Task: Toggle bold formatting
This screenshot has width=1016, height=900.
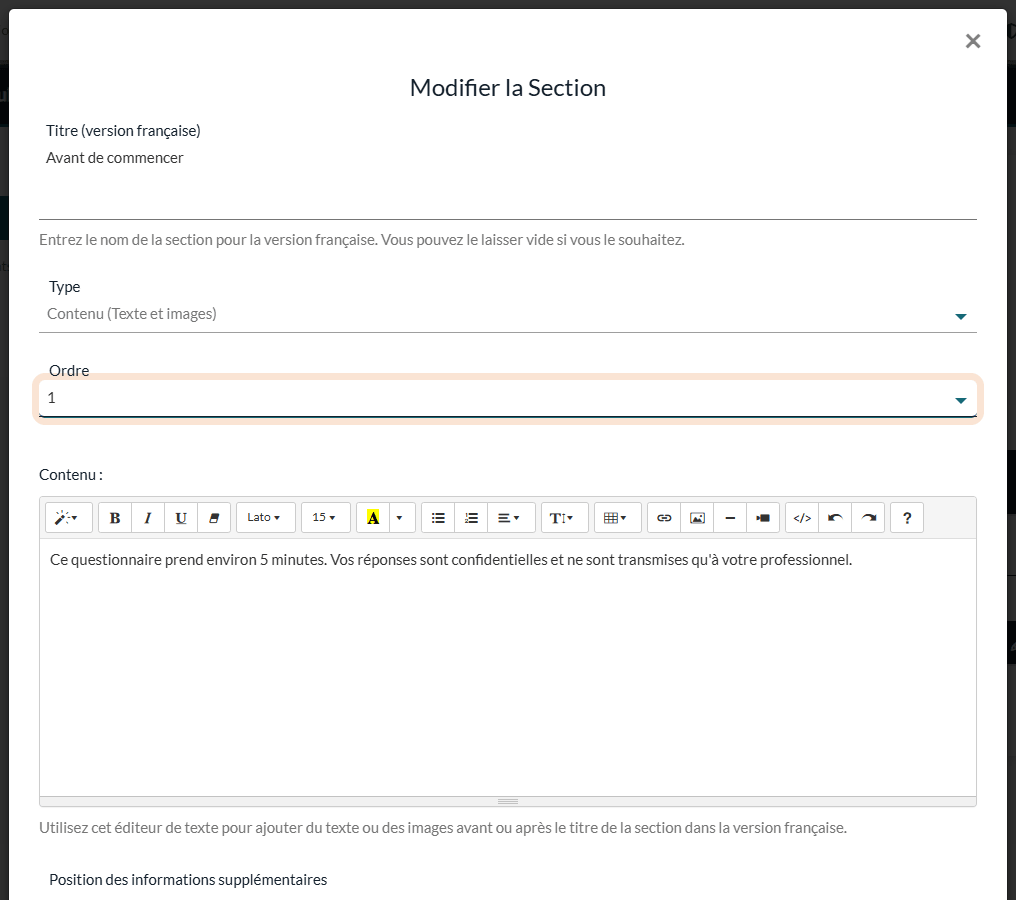Action: tap(115, 518)
